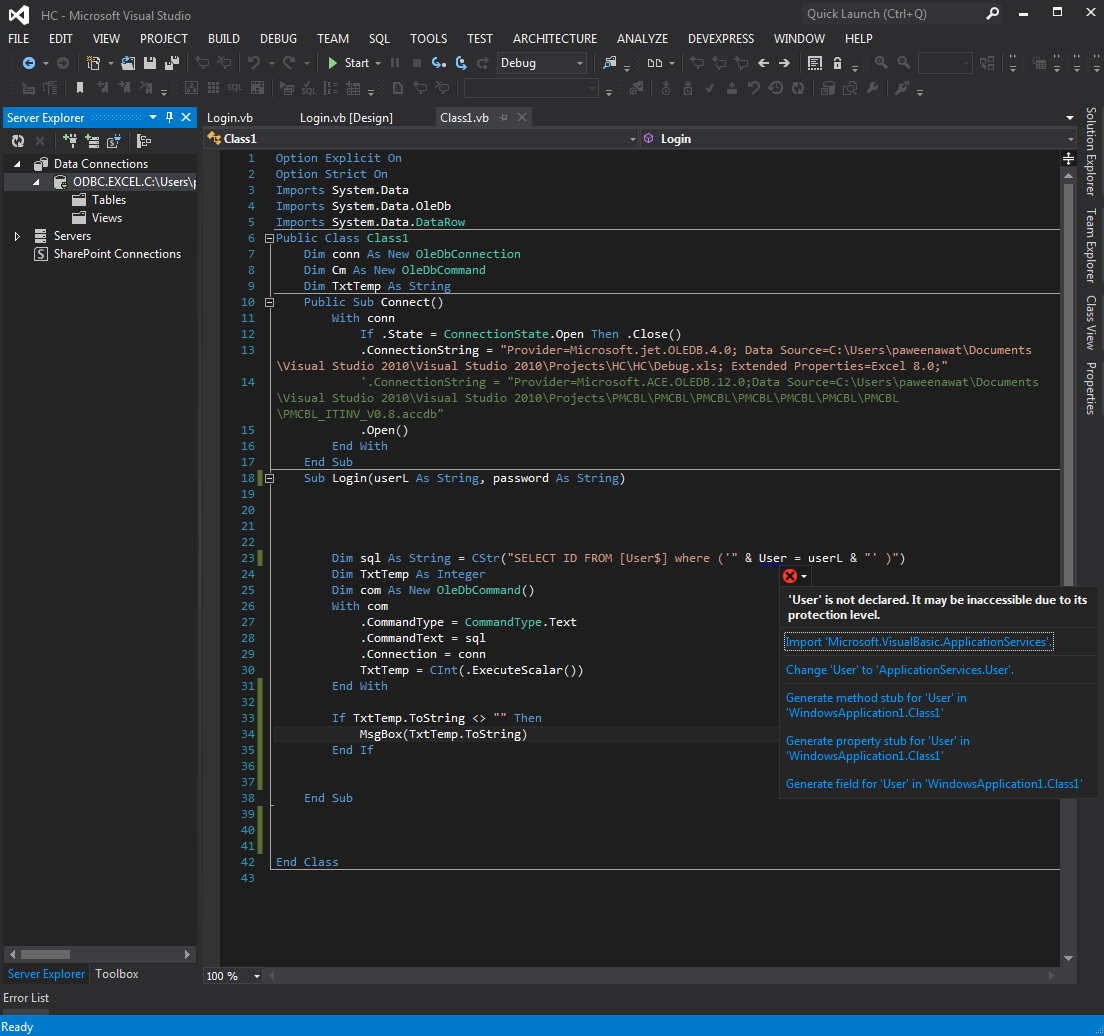The height and width of the screenshot is (1036, 1104).
Task: Click Generate property stub for 'User' link
Action: click(x=877, y=749)
